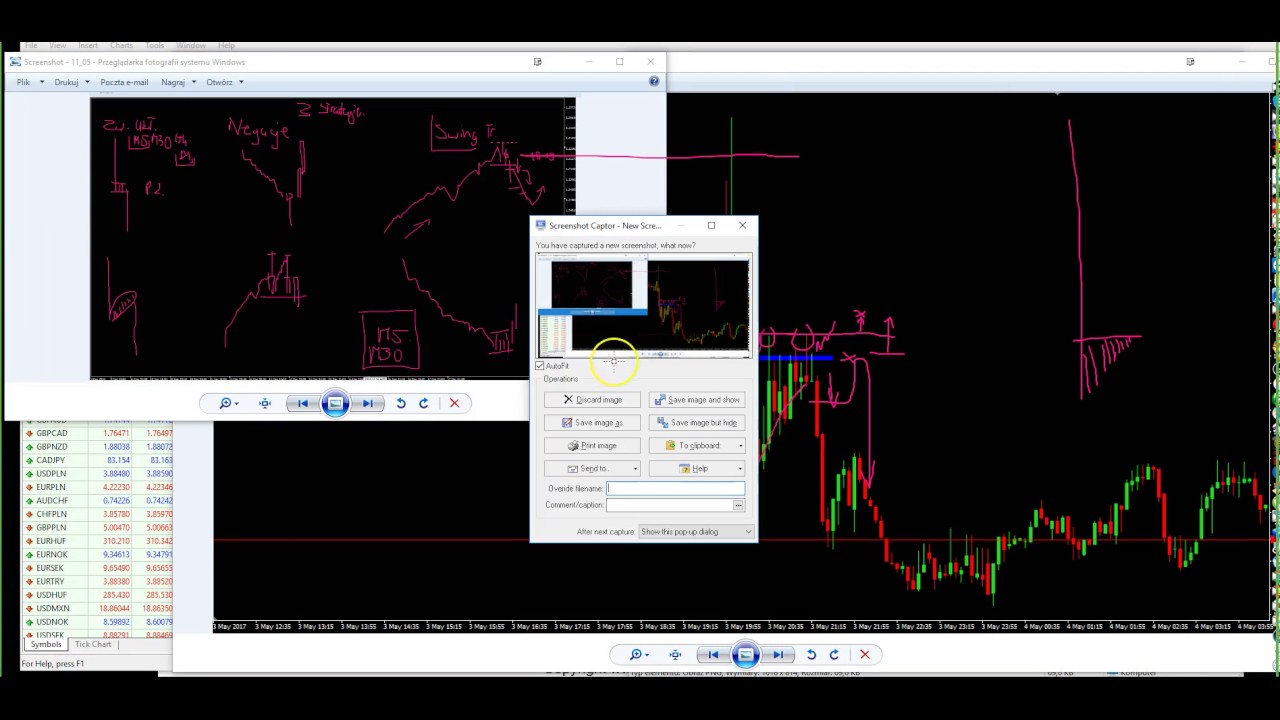1280x720 pixels.
Task: Click Save image but hide button
Action: tap(697, 423)
